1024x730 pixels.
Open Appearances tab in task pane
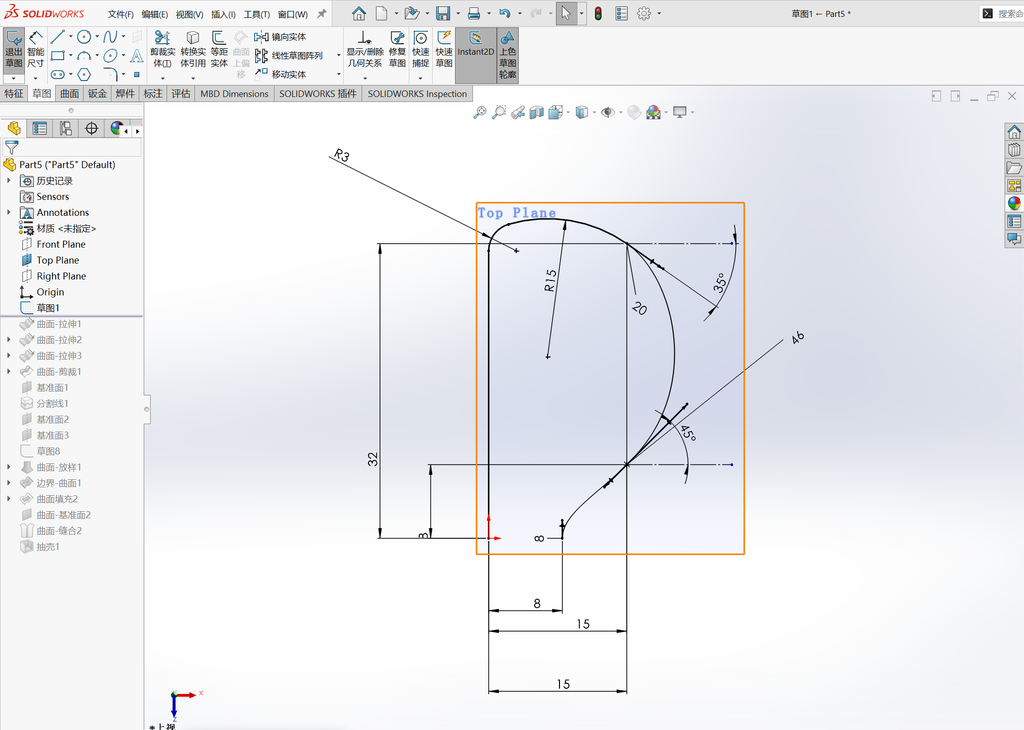pyautogui.click(x=1014, y=204)
